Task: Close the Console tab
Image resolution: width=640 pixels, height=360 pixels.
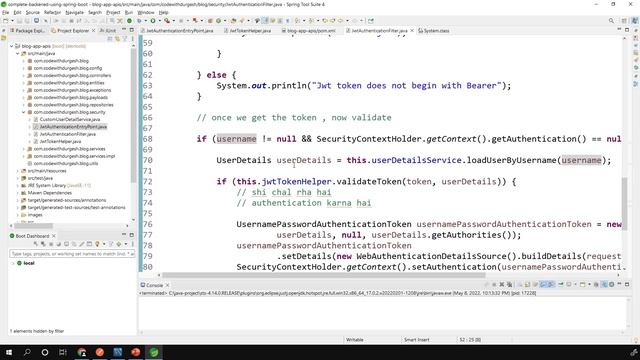Action: 167,285
